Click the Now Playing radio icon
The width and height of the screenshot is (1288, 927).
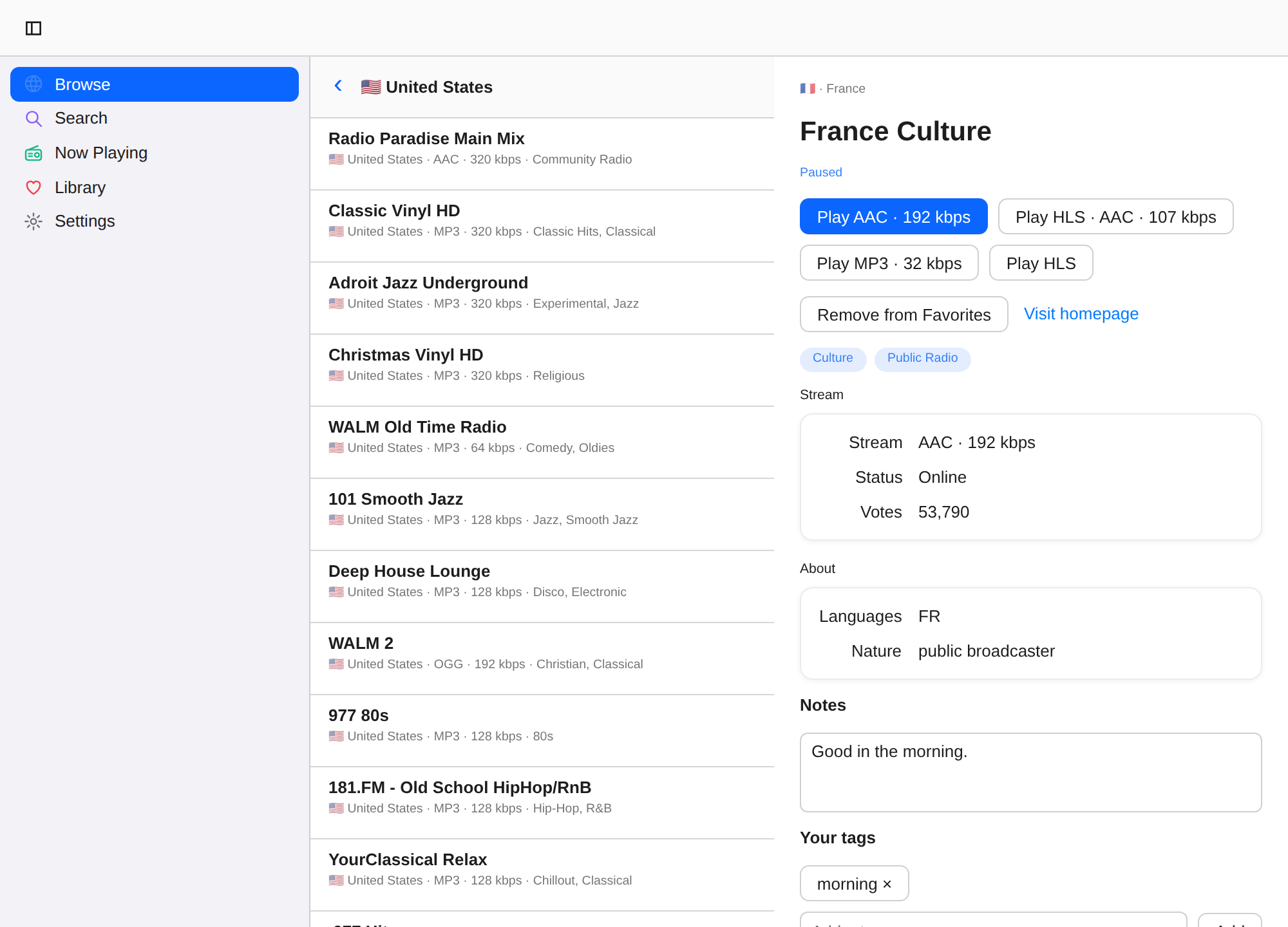click(33, 153)
